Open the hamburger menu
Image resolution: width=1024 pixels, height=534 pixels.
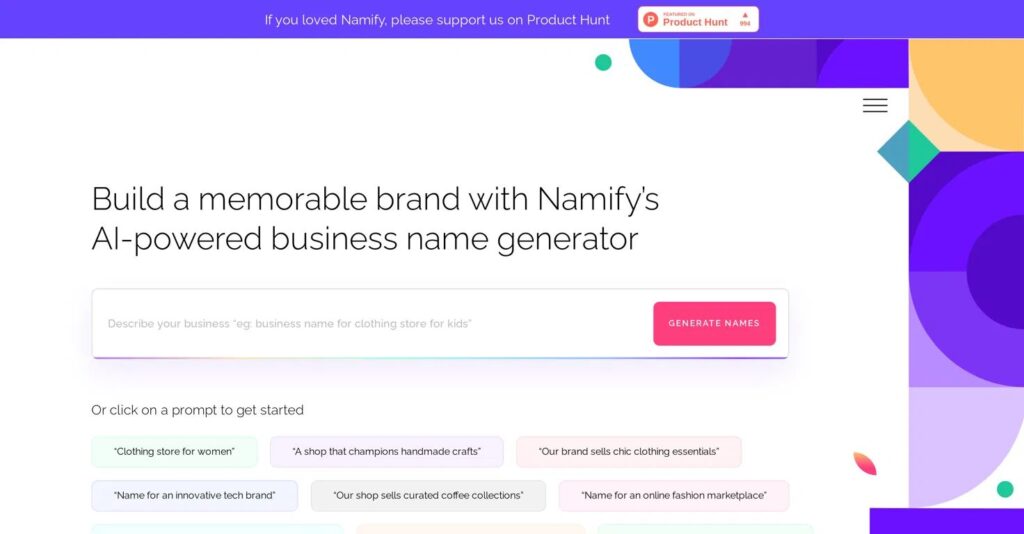coord(875,106)
